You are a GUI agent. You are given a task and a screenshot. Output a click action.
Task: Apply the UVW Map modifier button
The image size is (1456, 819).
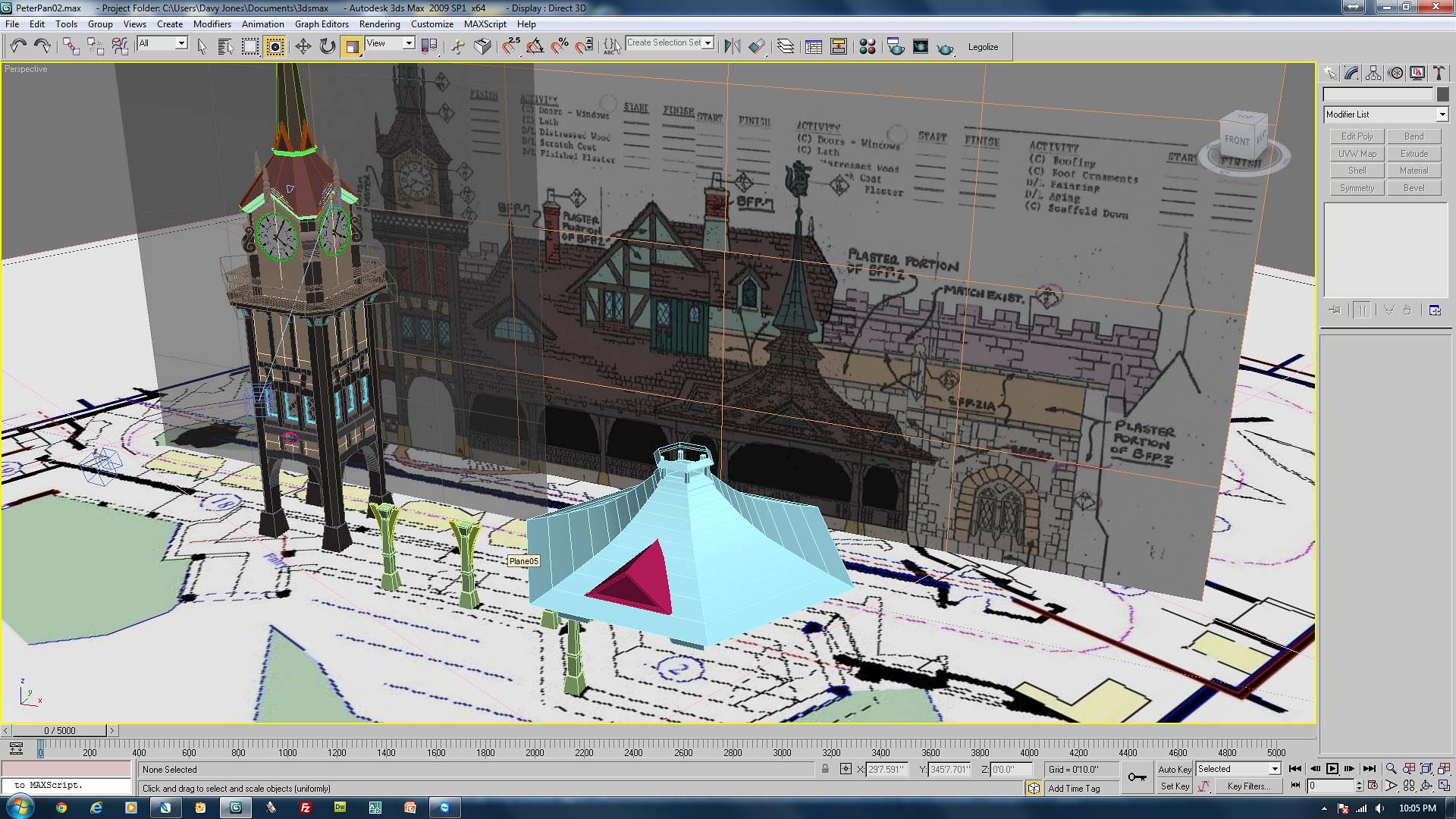[x=1357, y=154]
